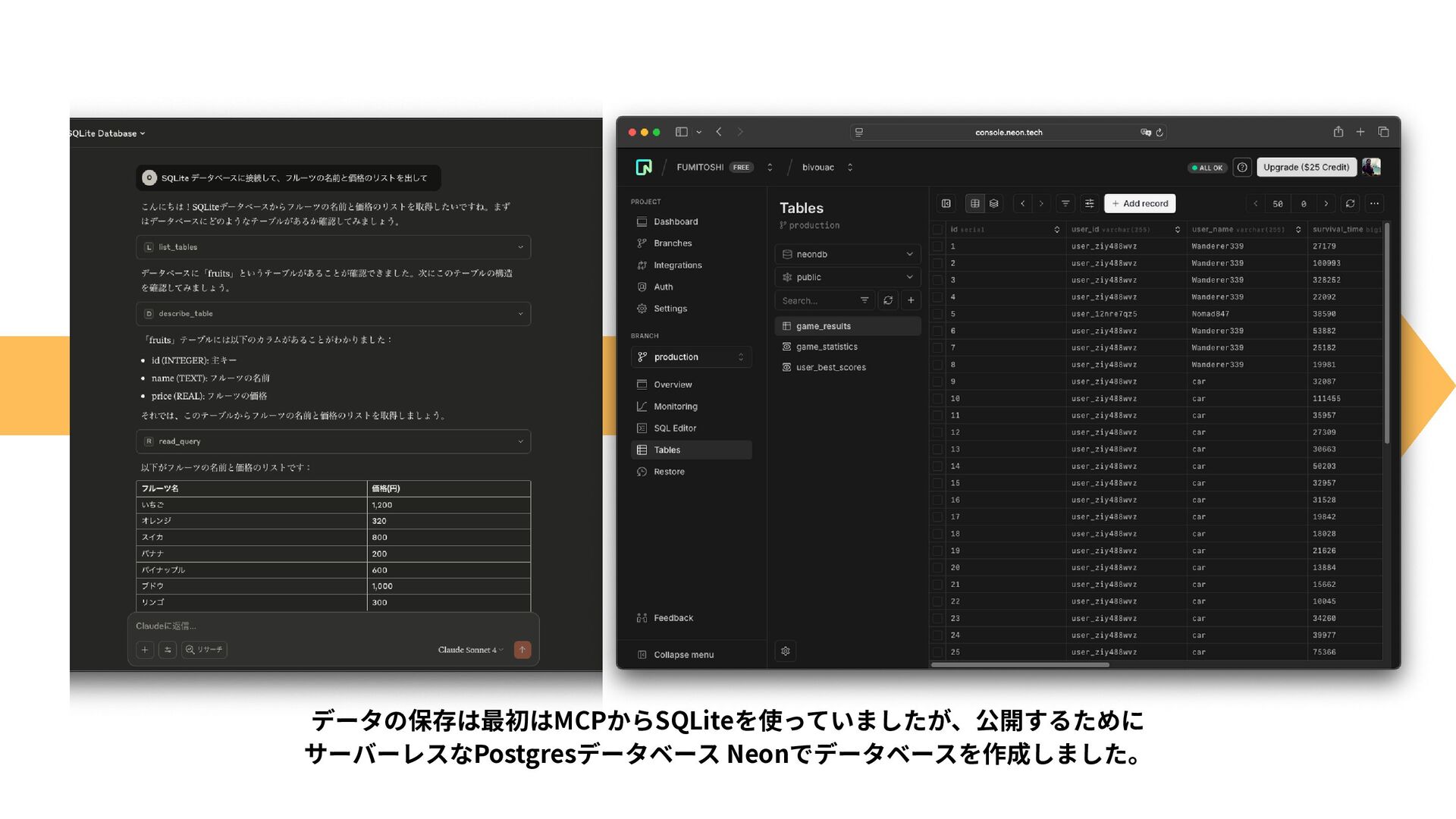Open Monitoring in the Neon sidebar
Viewport: 1456px width, 819px height.
click(x=691, y=406)
